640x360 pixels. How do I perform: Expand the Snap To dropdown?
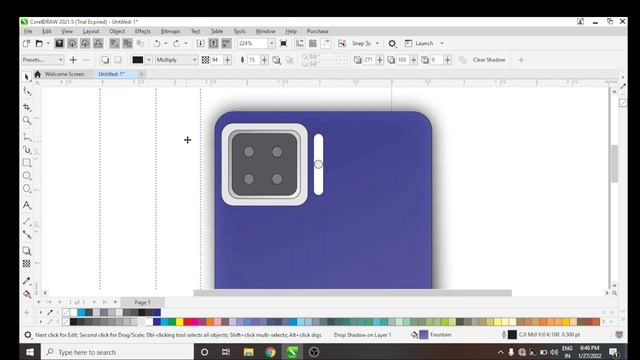377,43
